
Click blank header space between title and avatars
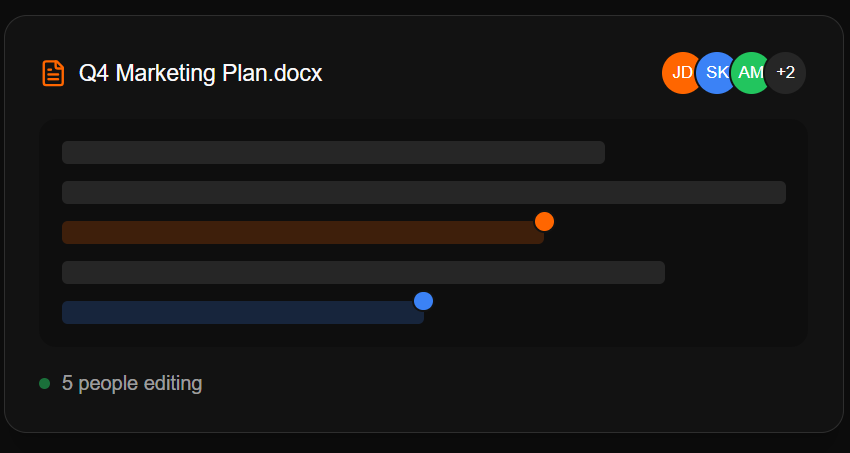click(x=490, y=73)
